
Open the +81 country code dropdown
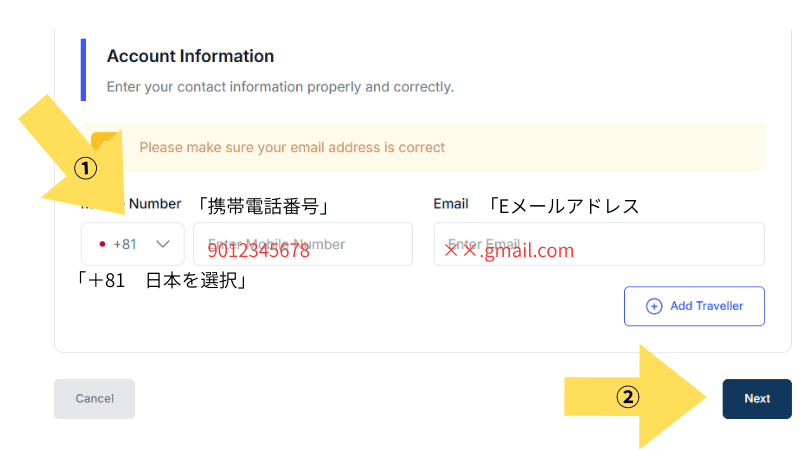[133, 244]
